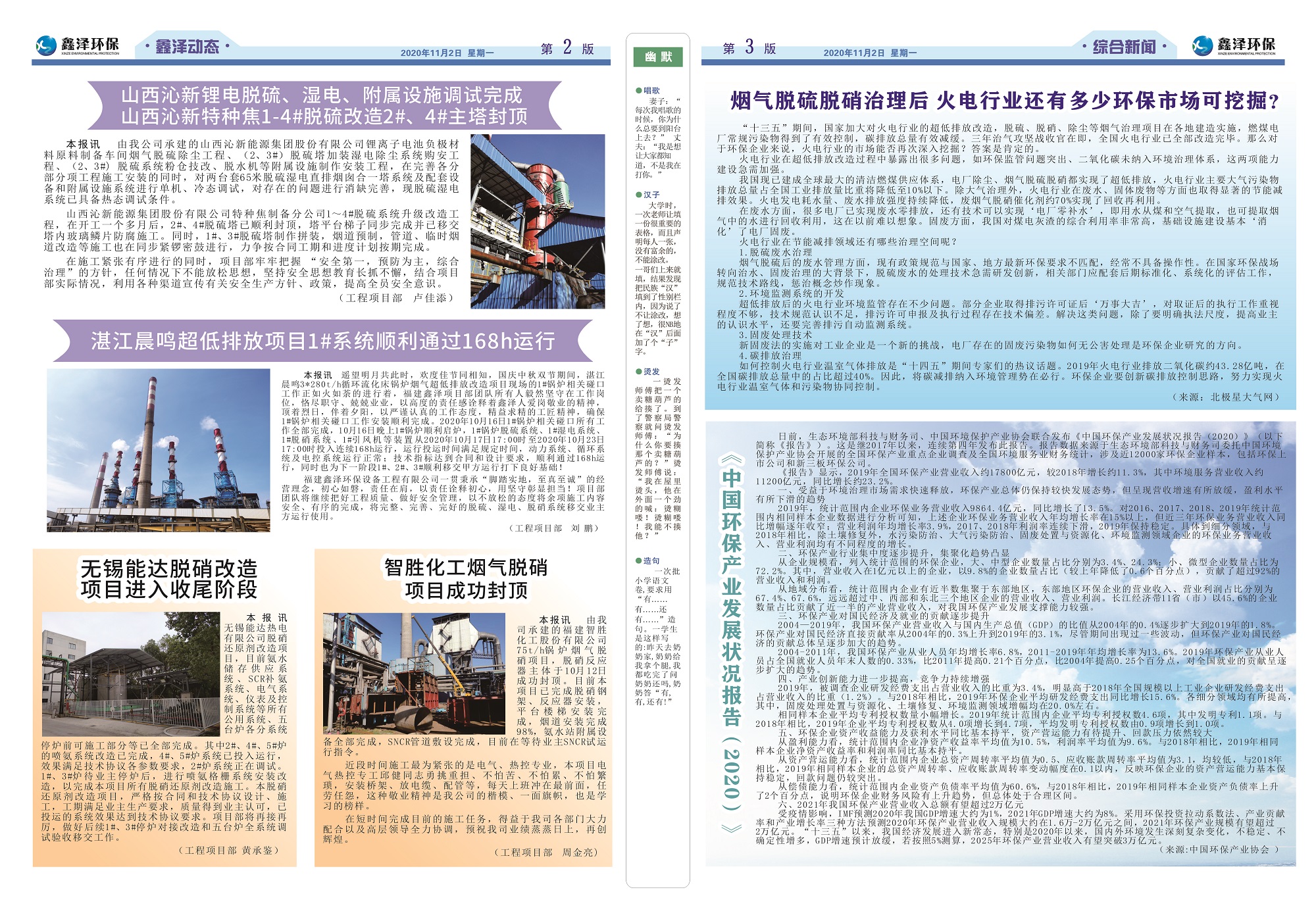Viewport: 1316px width, 921px height.
Task: Open the blue tower factory photo
Action: coord(538,221)
